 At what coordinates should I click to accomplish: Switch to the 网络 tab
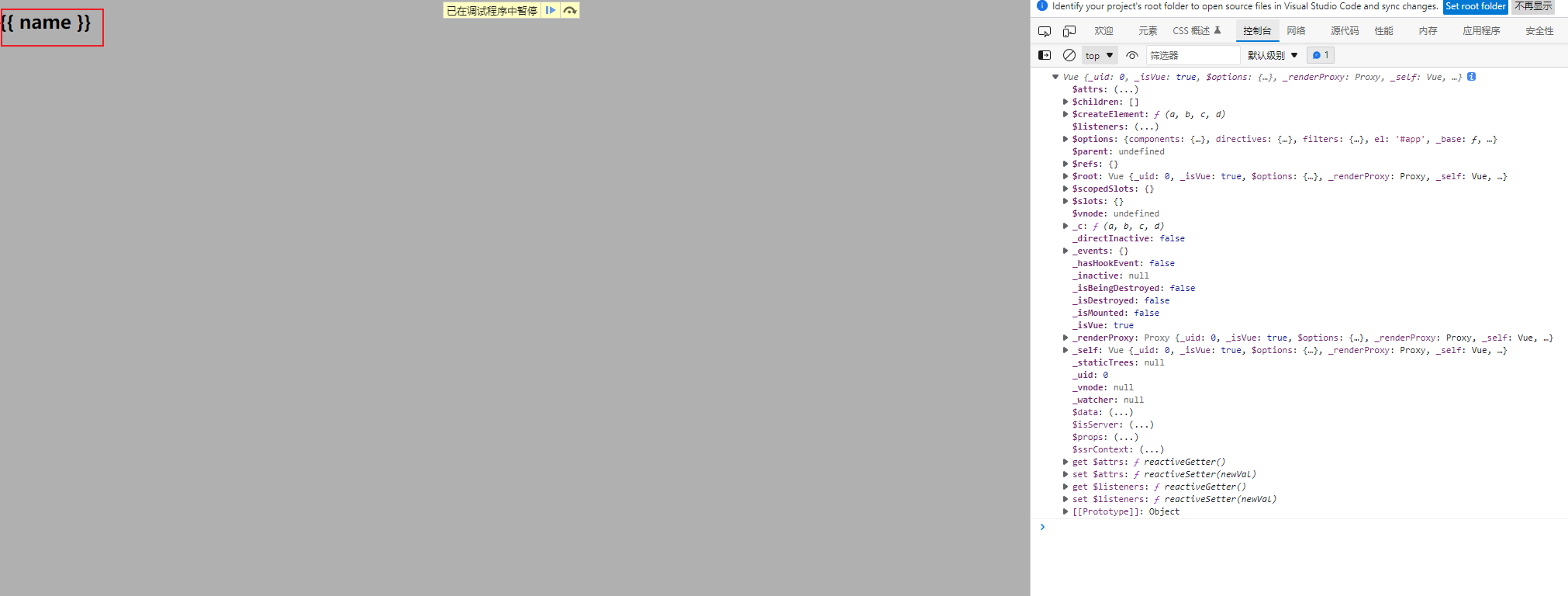click(x=1296, y=31)
